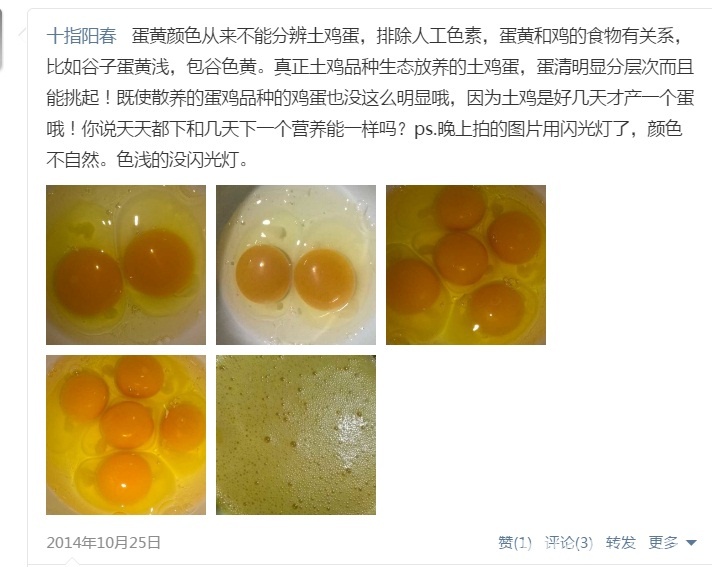The width and height of the screenshot is (712, 567).
Task: Click the 赞(1) like button
Action: [514, 542]
